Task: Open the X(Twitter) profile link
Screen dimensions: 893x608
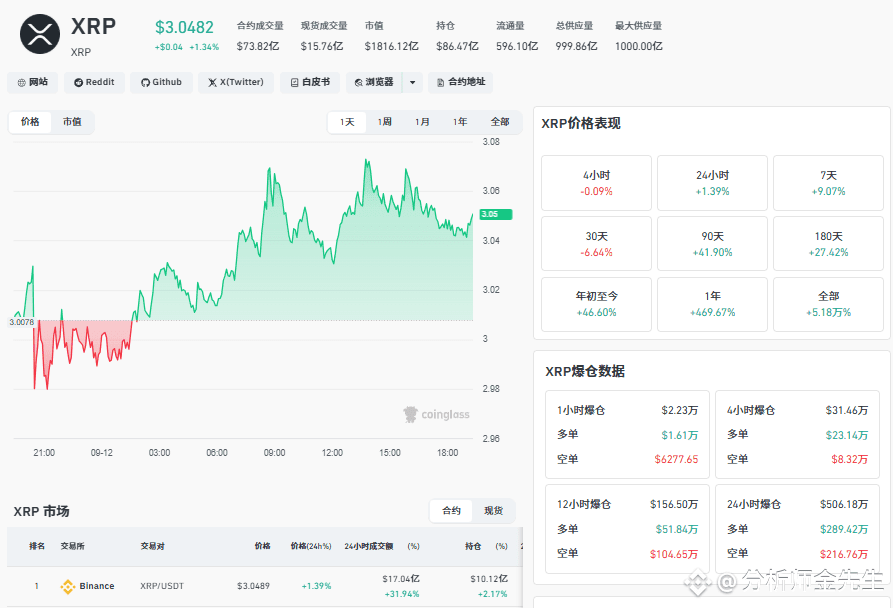Action: click(236, 83)
